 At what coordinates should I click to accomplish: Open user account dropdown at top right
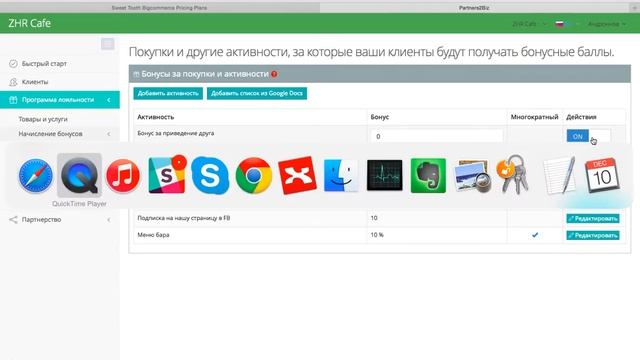pos(607,24)
